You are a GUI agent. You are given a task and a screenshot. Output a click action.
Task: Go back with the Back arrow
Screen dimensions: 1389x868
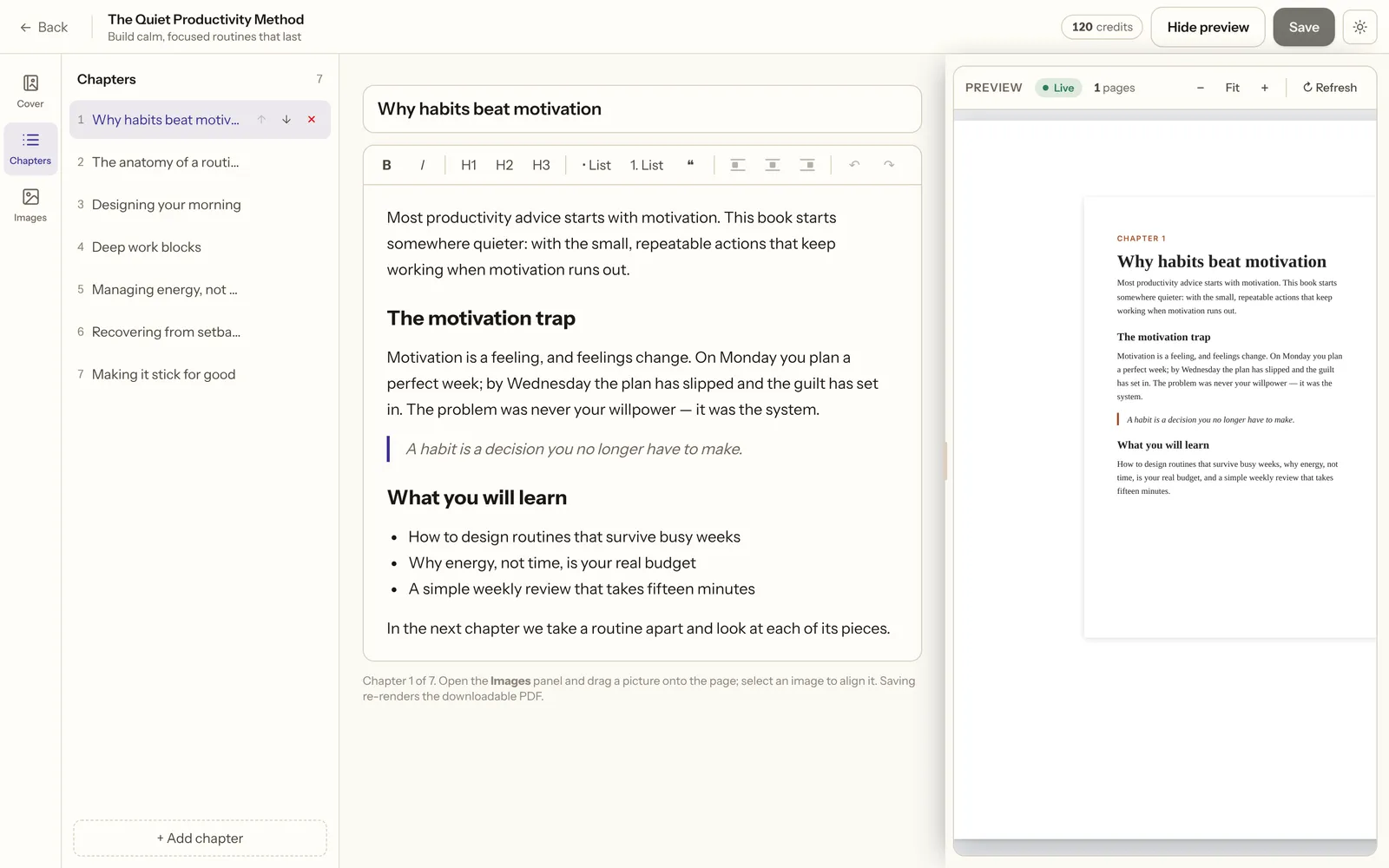tap(43, 27)
